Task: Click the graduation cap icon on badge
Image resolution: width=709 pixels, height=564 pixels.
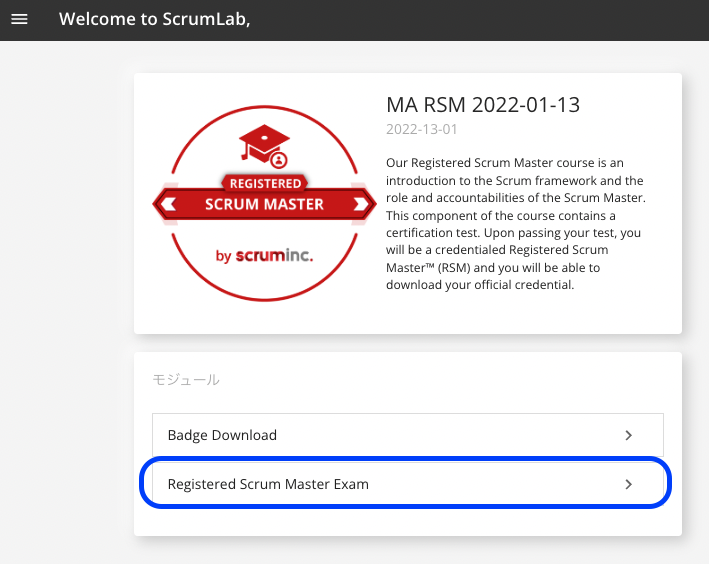Action: coord(265,146)
